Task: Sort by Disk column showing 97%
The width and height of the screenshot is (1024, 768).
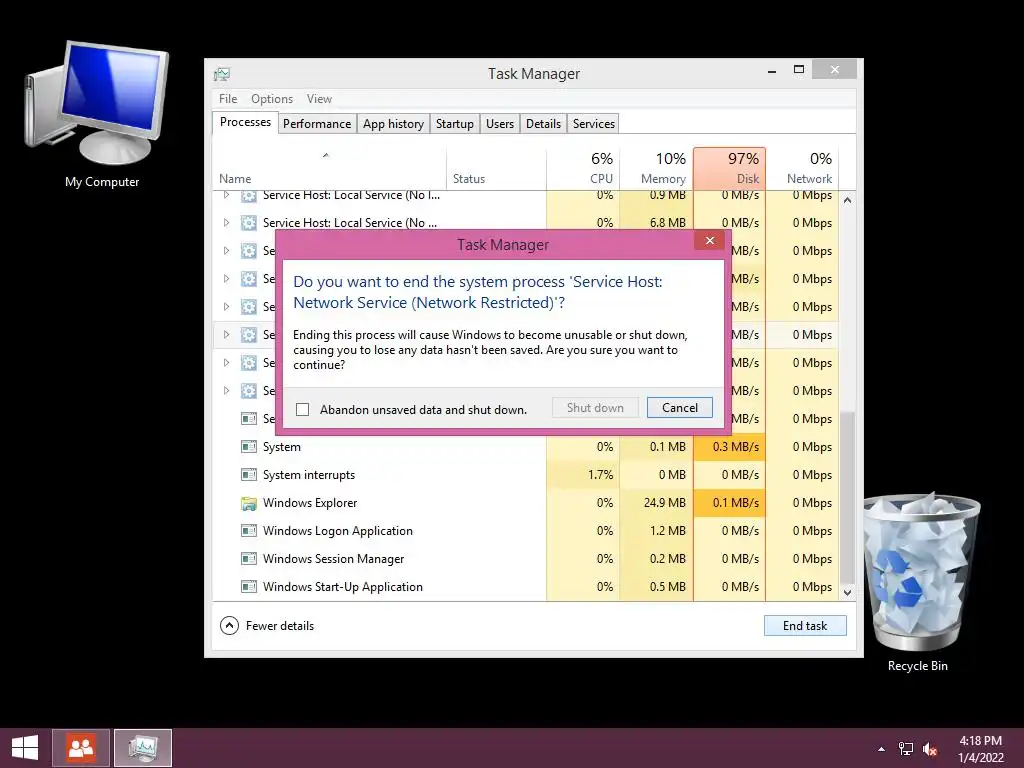Action: [729, 168]
